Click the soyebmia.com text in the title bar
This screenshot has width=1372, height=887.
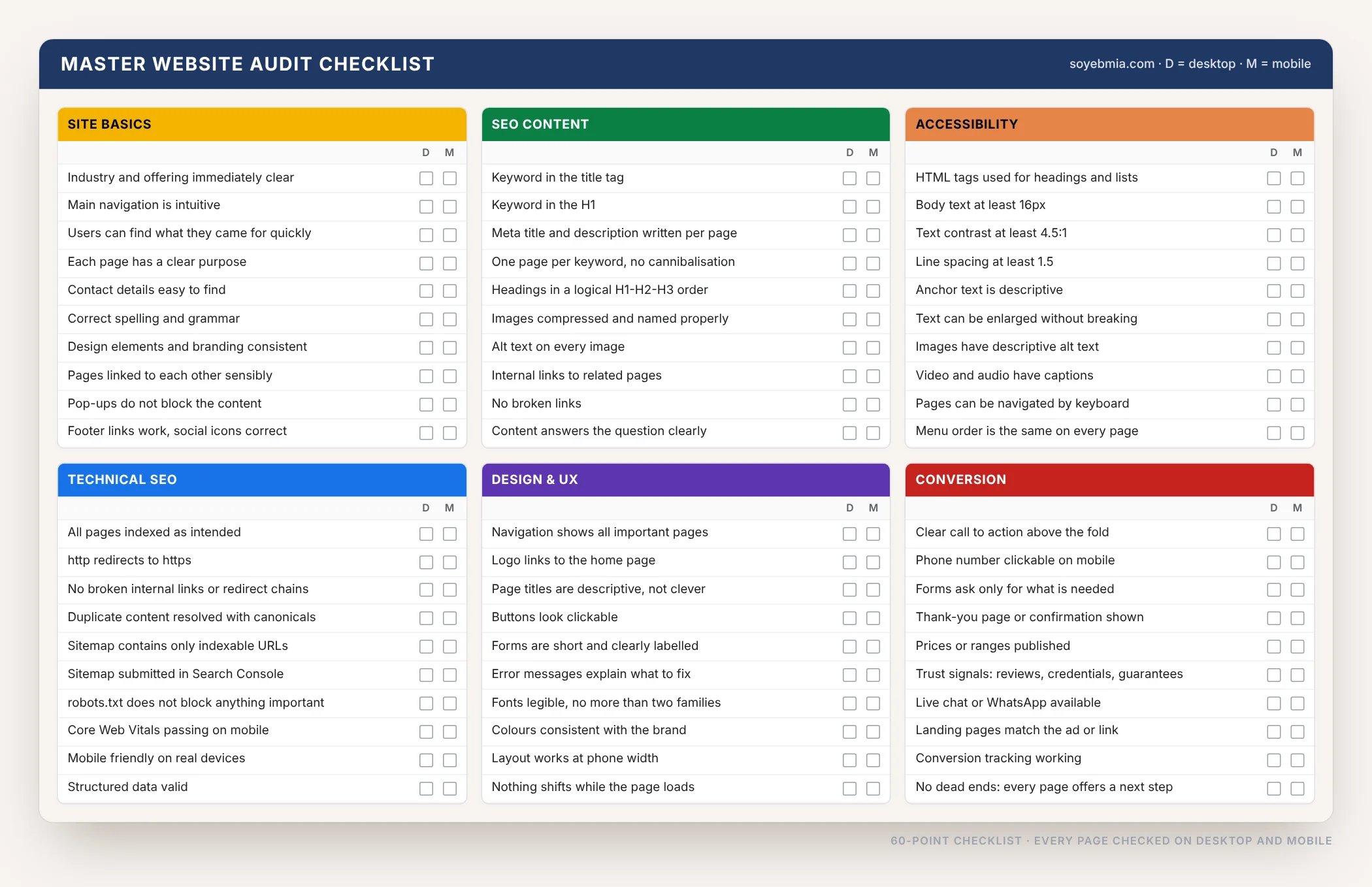coord(1112,64)
